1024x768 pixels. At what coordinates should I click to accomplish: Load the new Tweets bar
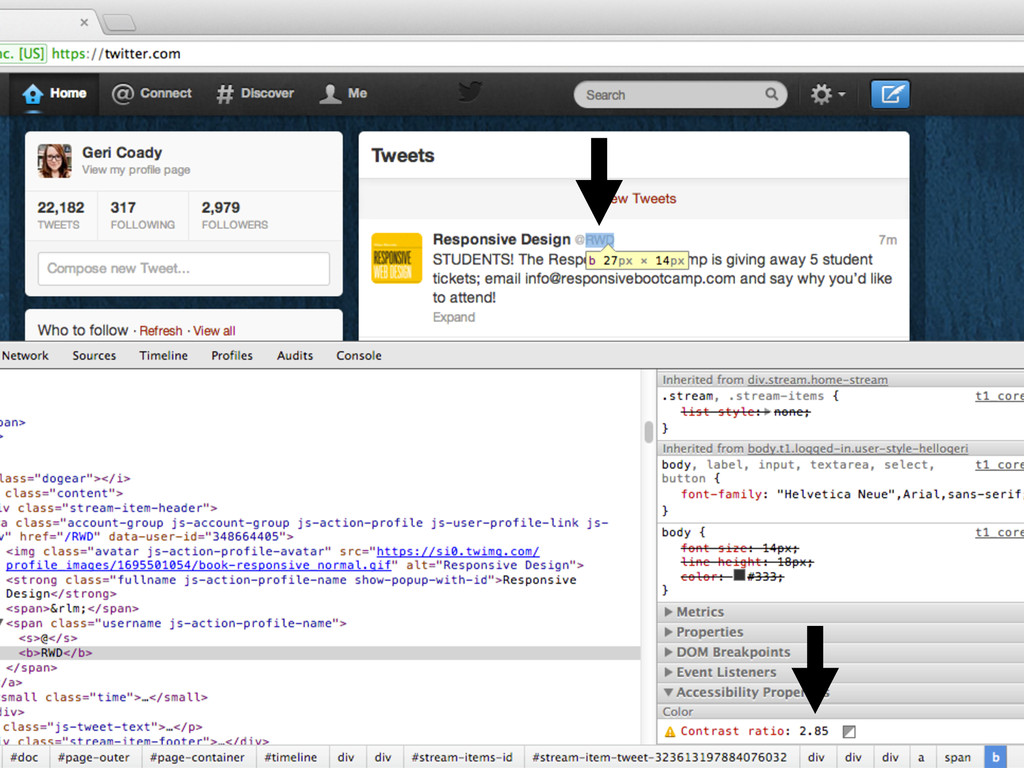tap(633, 199)
